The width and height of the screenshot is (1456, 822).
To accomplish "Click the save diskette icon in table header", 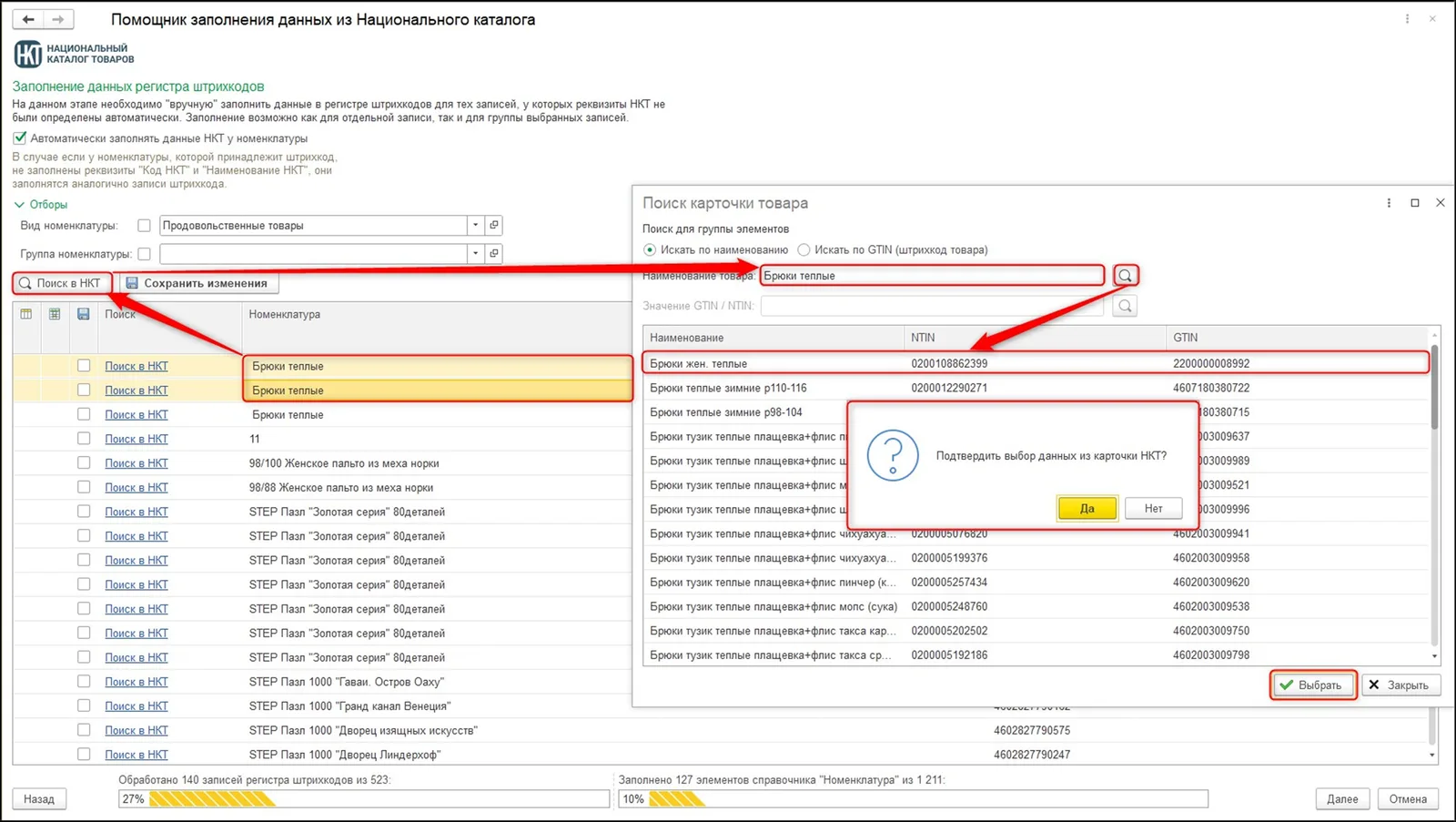I will pyautogui.click(x=83, y=314).
